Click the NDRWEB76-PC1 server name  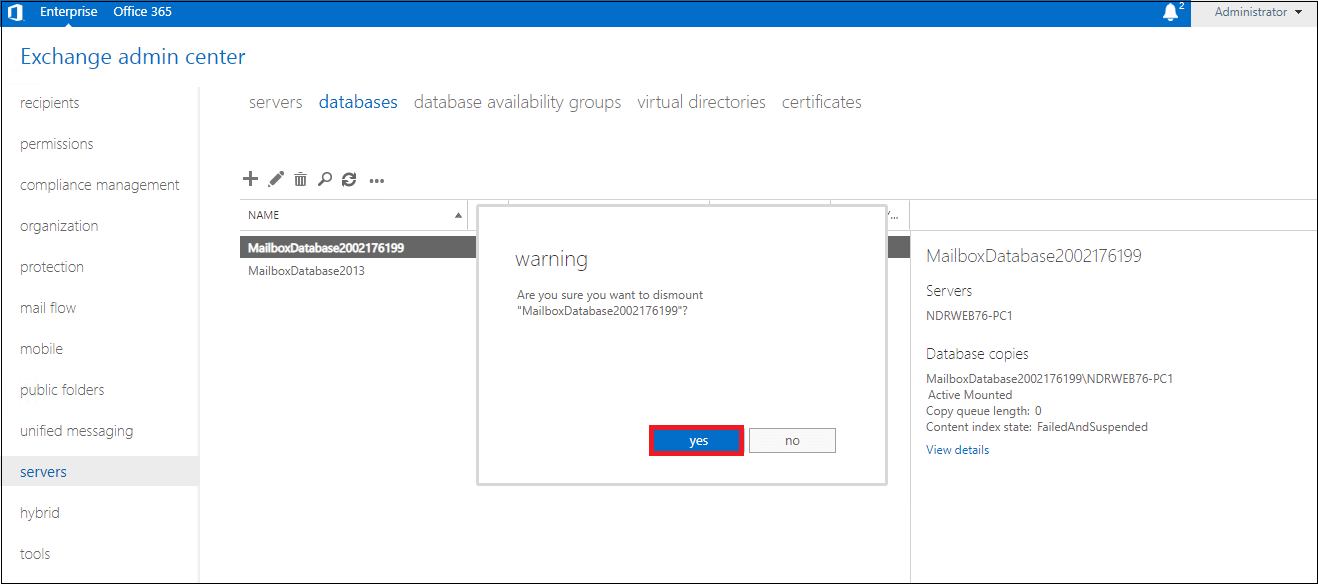[x=970, y=316]
